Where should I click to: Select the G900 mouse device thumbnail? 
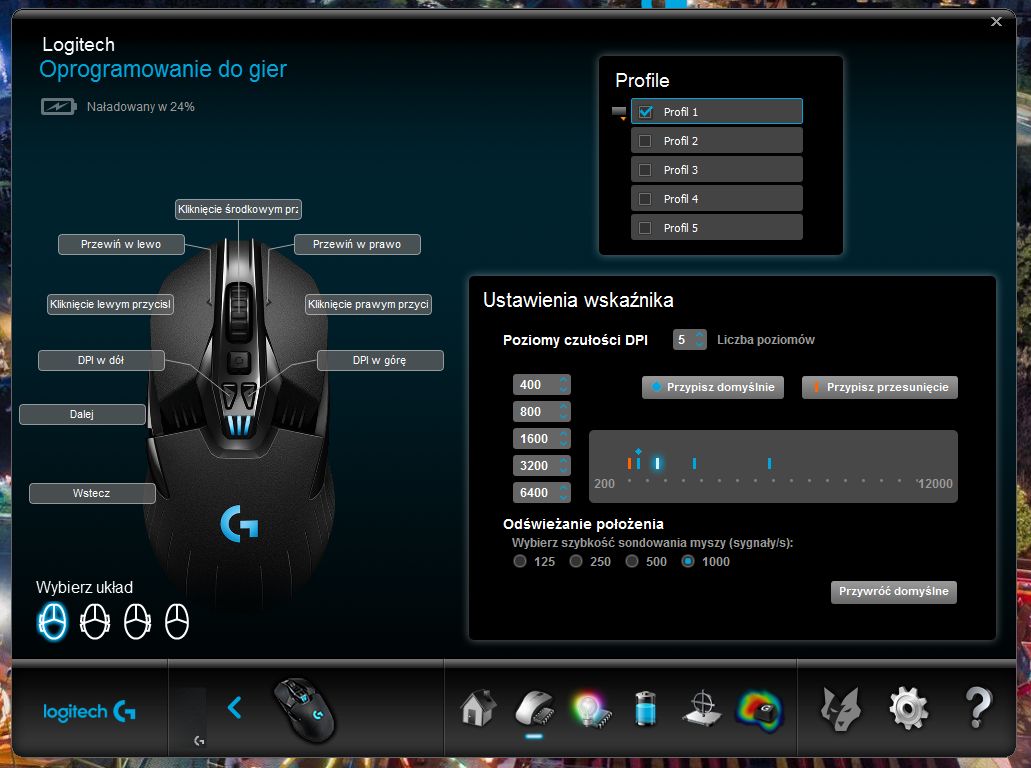tap(304, 709)
